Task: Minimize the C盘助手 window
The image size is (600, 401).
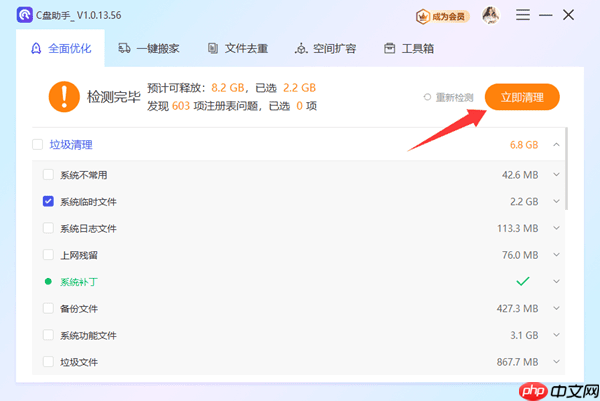Action: tap(546, 15)
